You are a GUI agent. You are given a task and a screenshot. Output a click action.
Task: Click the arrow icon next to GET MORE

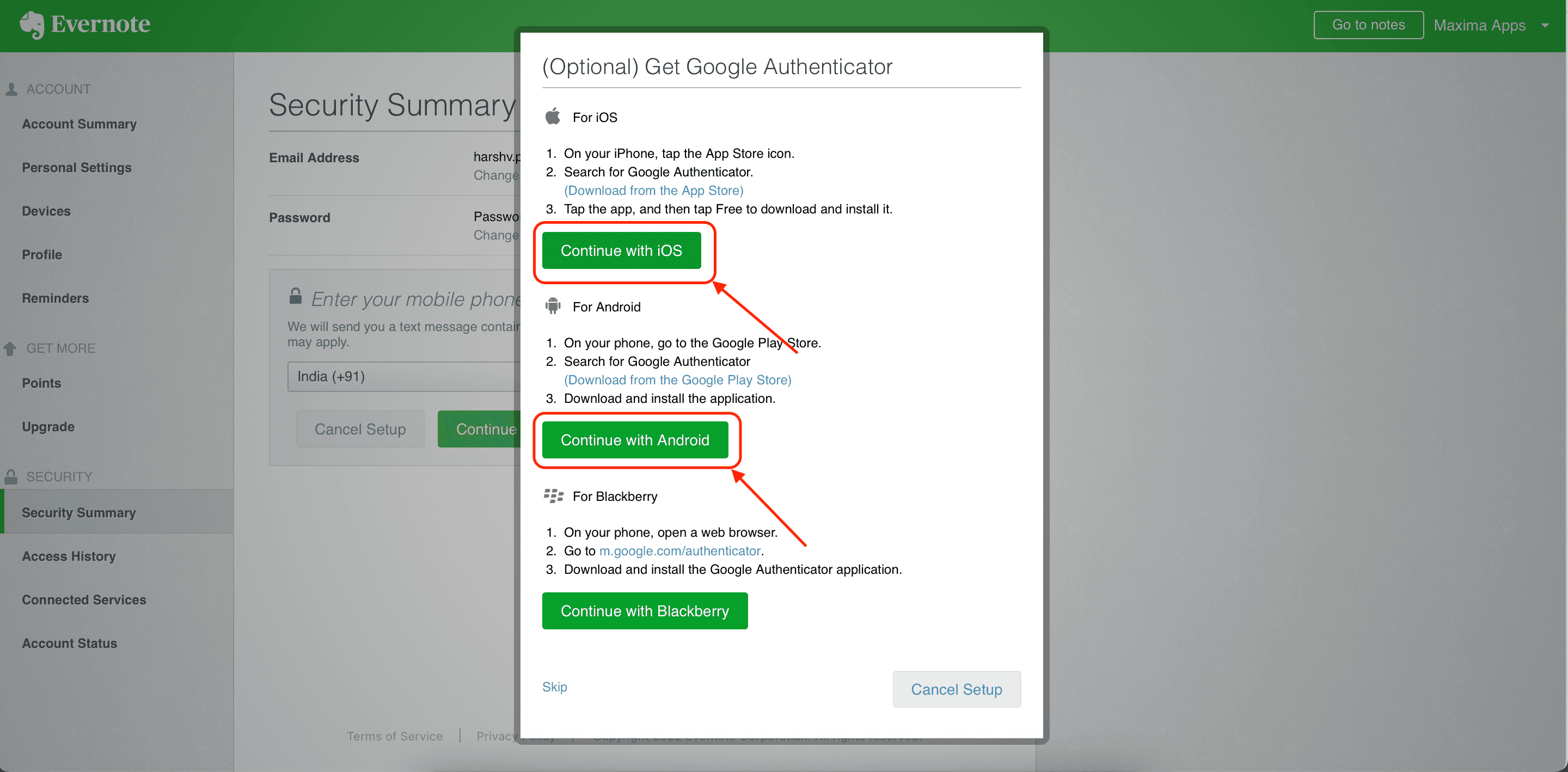(x=10, y=348)
